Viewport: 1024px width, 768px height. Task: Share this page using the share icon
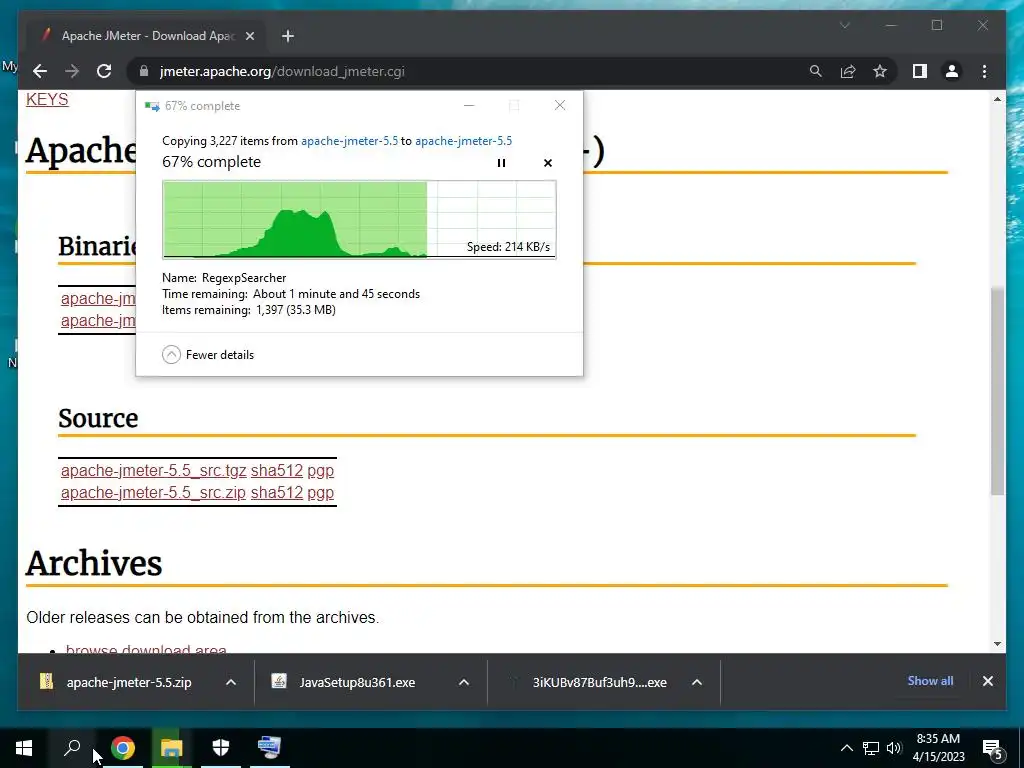(x=848, y=71)
